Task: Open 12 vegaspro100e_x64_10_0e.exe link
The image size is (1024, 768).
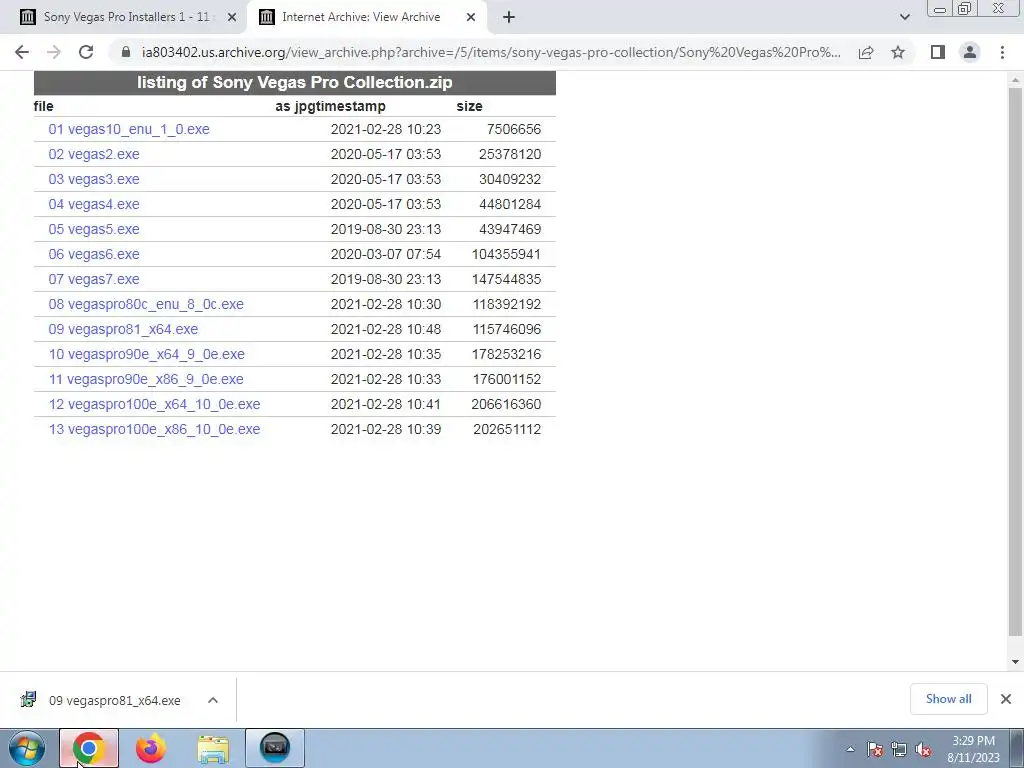Action: (x=154, y=404)
